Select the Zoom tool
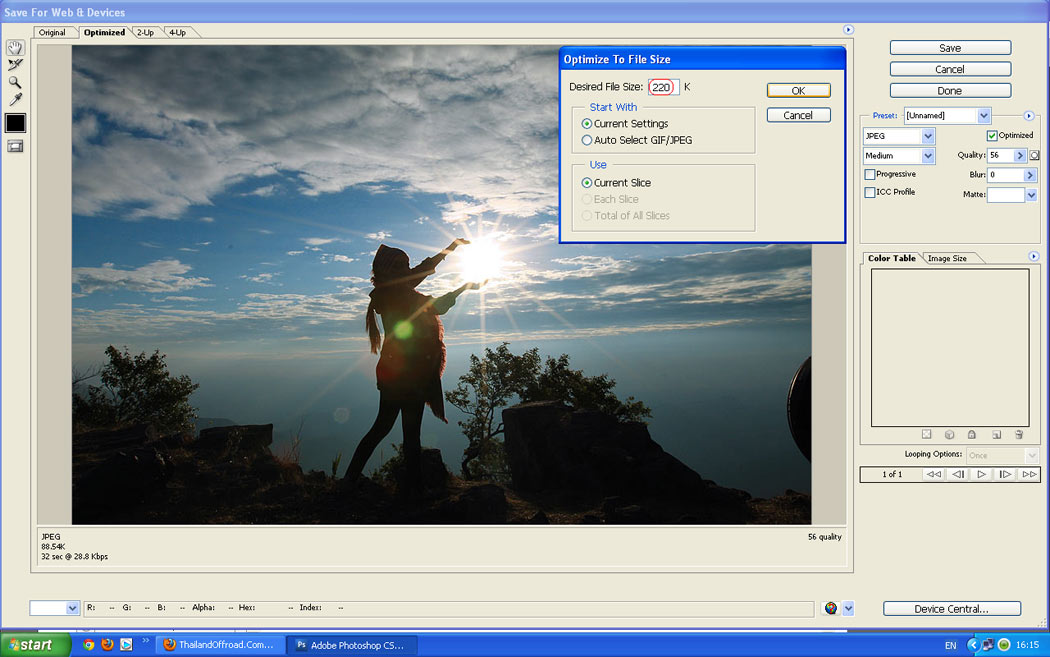 [15, 82]
